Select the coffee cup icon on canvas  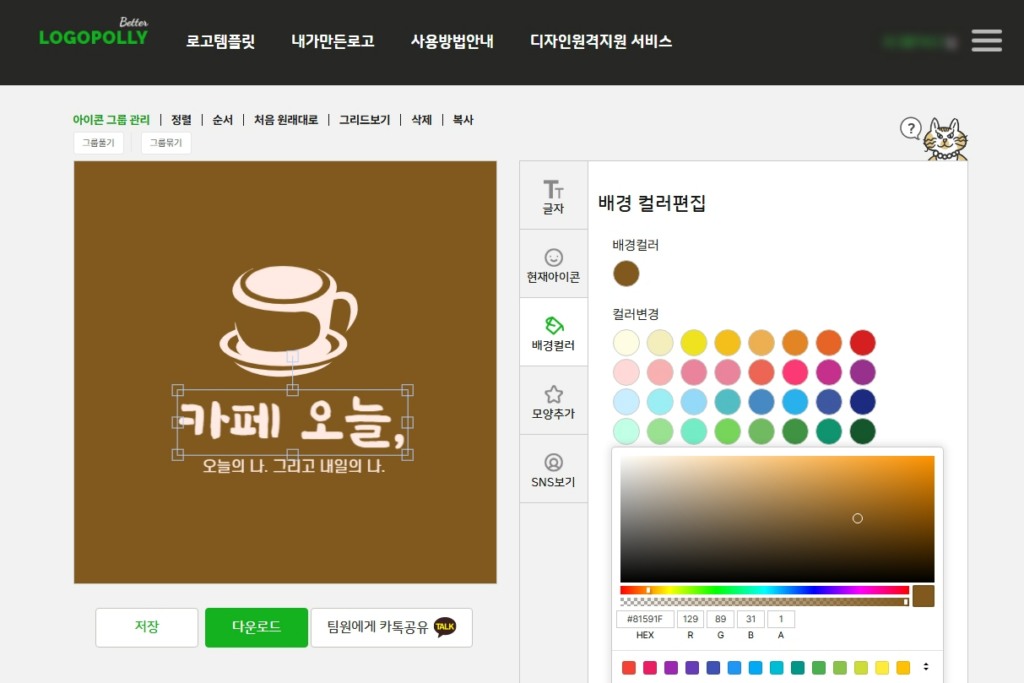click(289, 320)
